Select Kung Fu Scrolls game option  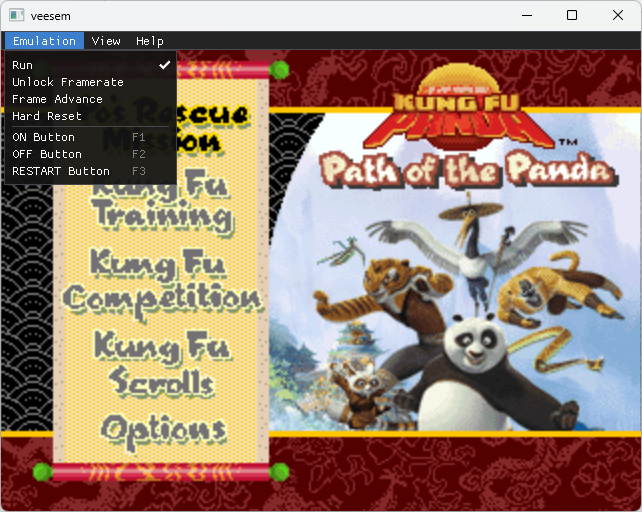162,363
